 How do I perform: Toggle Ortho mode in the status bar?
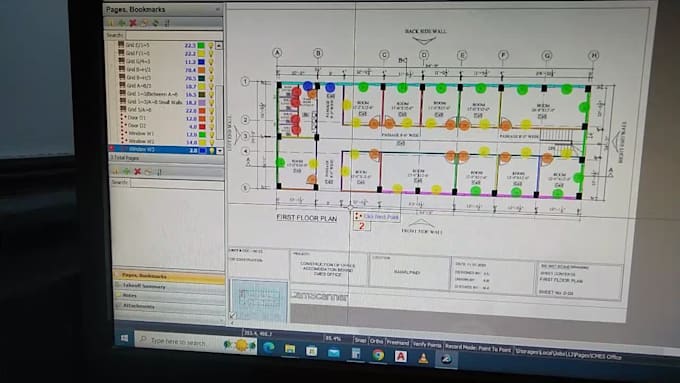[x=376, y=341]
